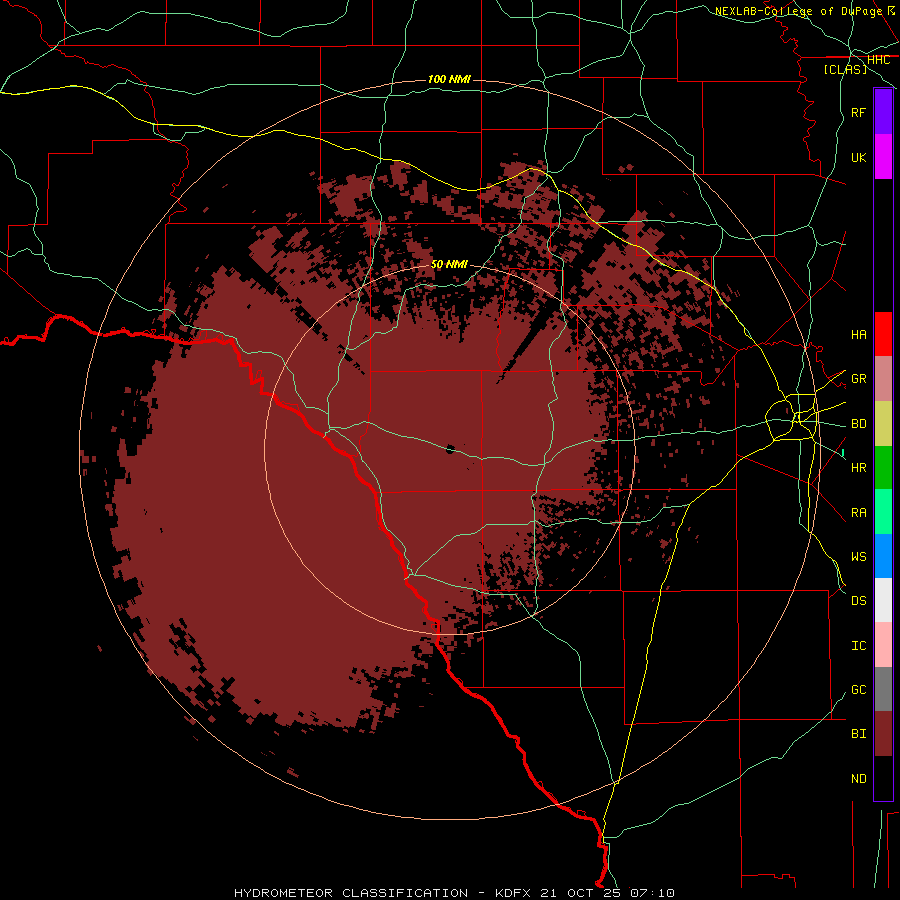The image size is (900, 900).
Task: Click the GC gray legend swatch
Action: pyautogui.click(x=883, y=689)
